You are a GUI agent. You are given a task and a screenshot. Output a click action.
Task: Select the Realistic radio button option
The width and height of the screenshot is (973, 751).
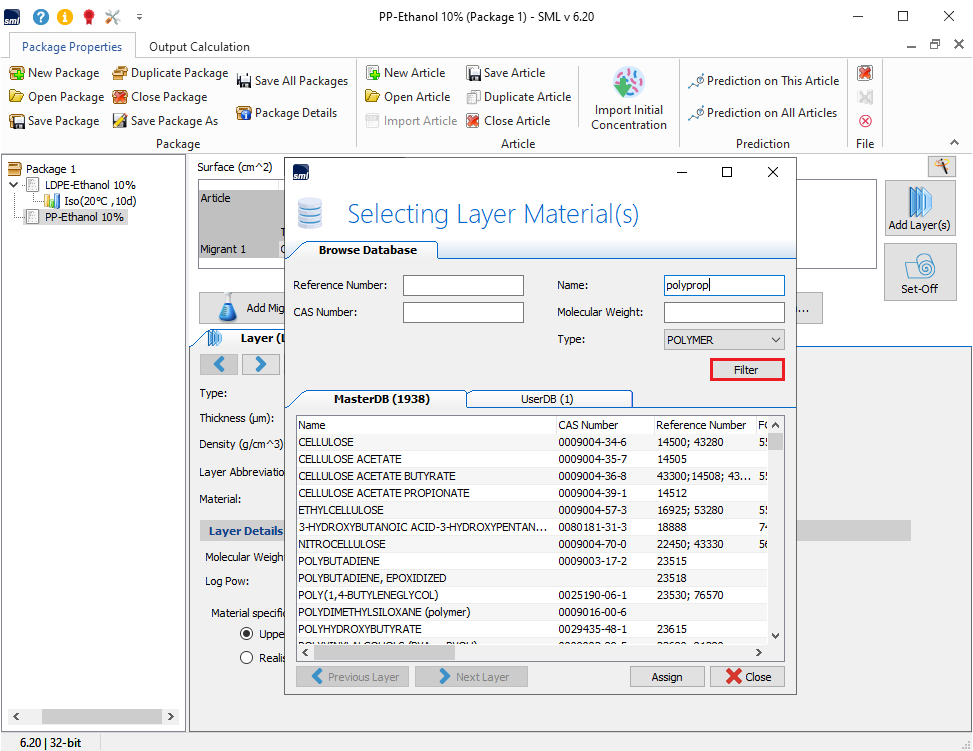coord(246,658)
